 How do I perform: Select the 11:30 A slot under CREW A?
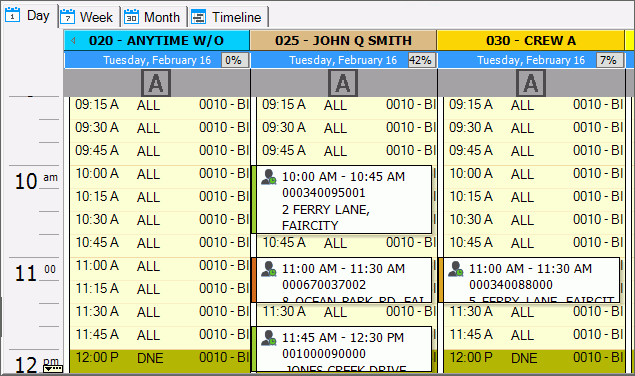pyautogui.click(x=534, y=314)
